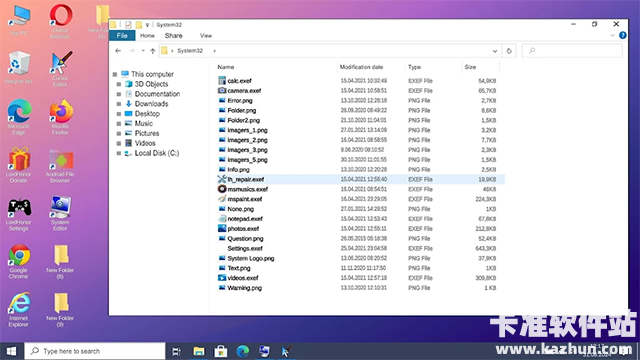Select the msmusics.exef file icon
The height and width of the screenshot is (360, 640).
[222, 189]
